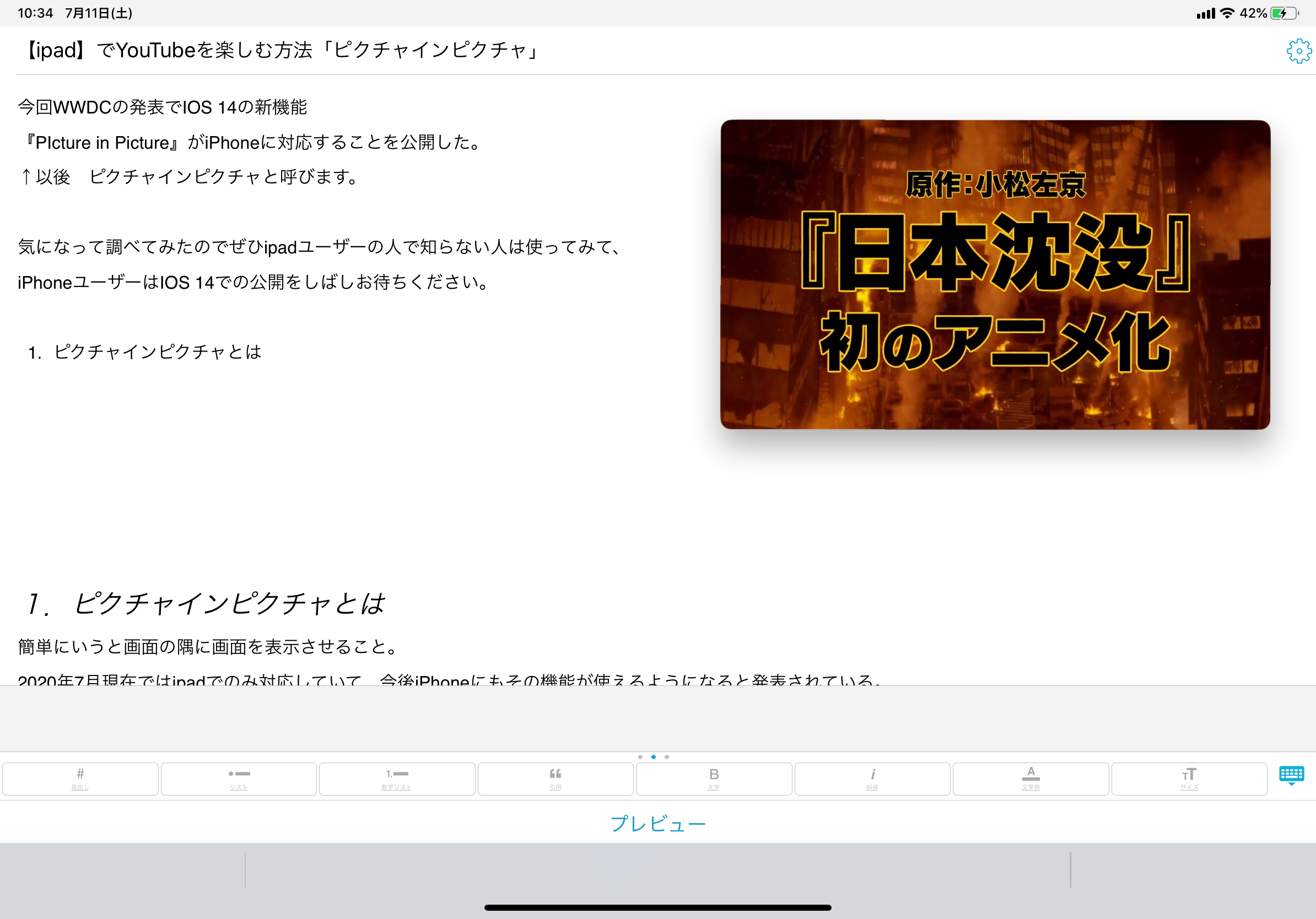
Task: Insert a bulleted リスト
Action: pos(239,779)
